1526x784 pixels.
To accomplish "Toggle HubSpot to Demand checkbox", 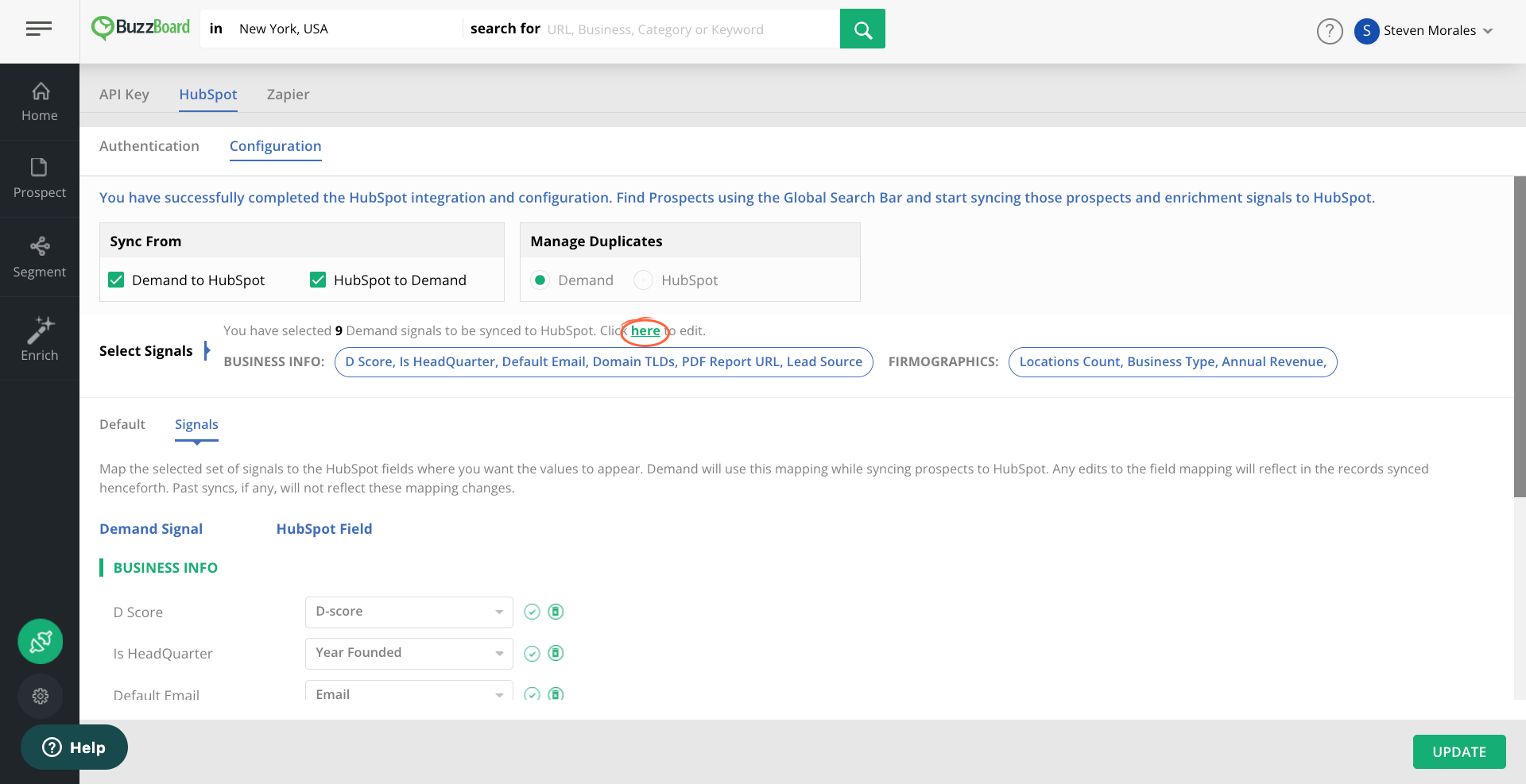I will pos(318,280).
